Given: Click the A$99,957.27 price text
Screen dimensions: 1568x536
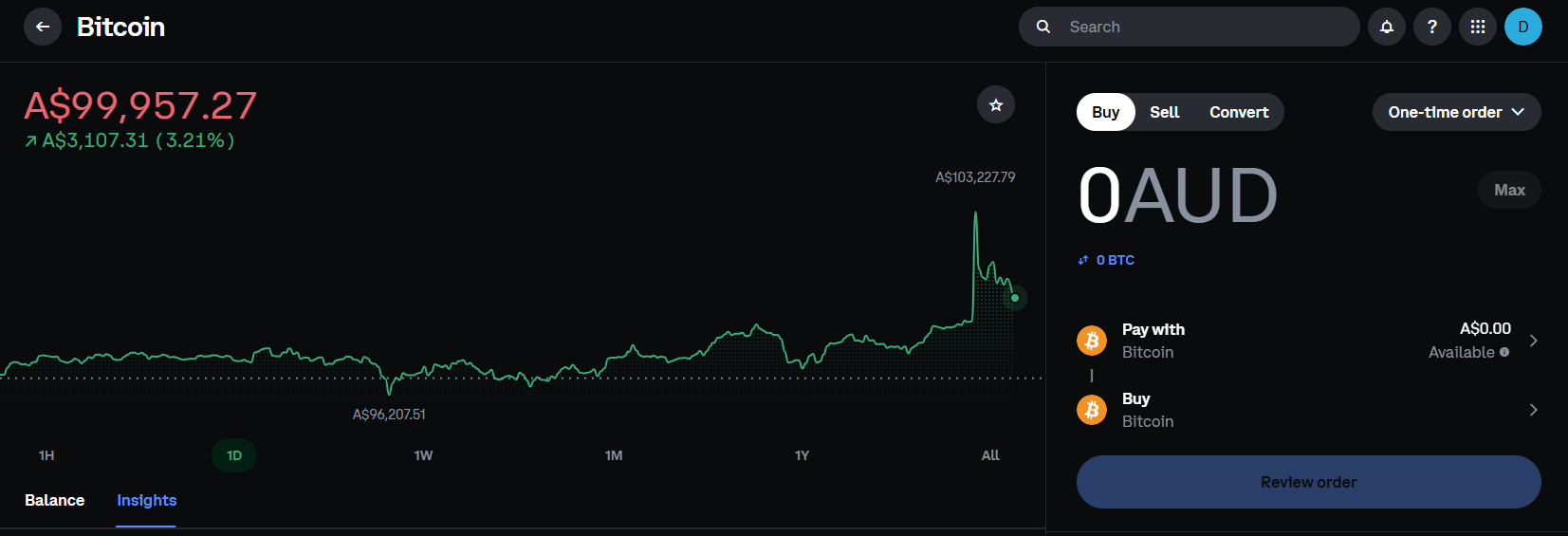Looking at the screenshot, I should [x=140, y=105].
